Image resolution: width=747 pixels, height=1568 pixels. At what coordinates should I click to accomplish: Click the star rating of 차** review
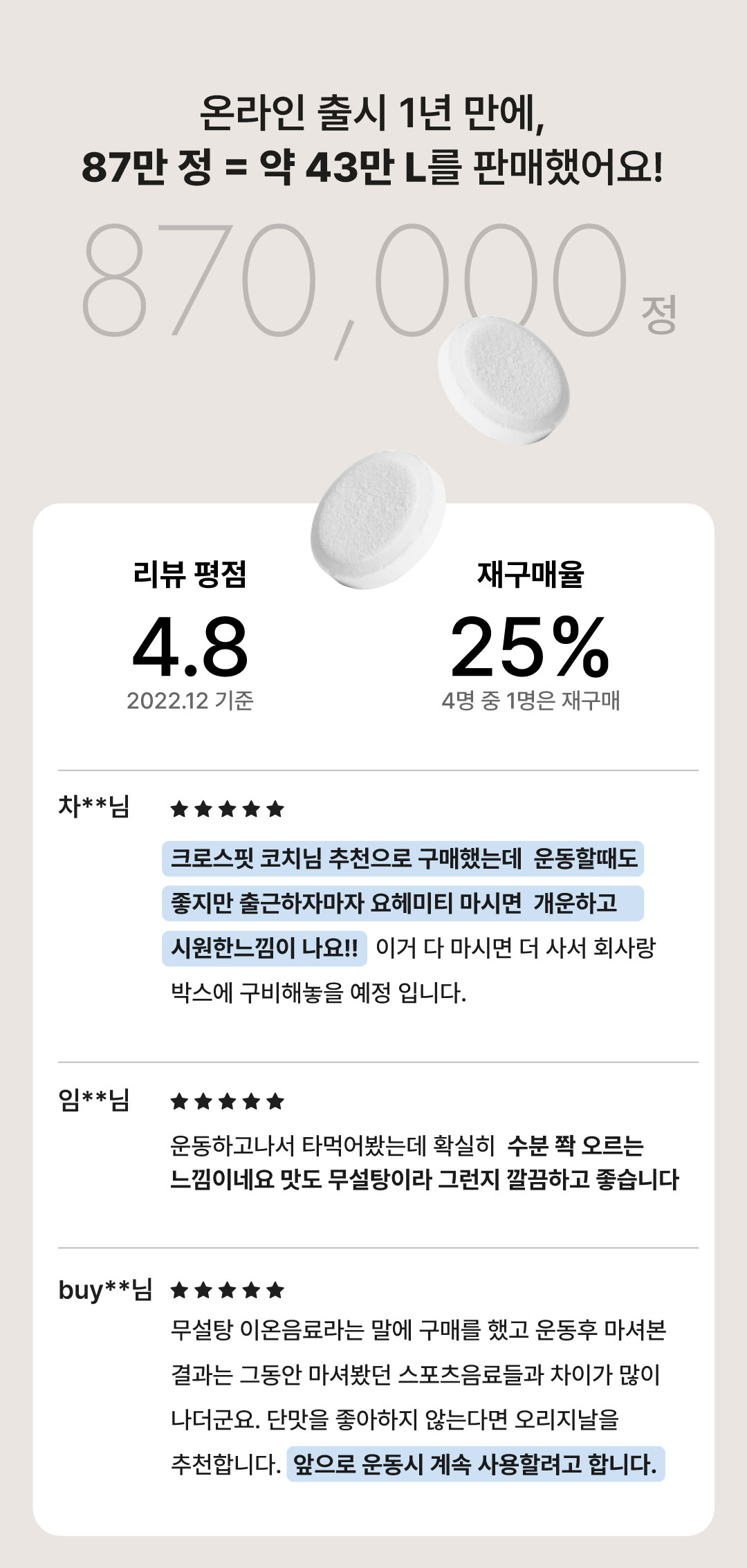pyautogui.click(x=228, y=809)
